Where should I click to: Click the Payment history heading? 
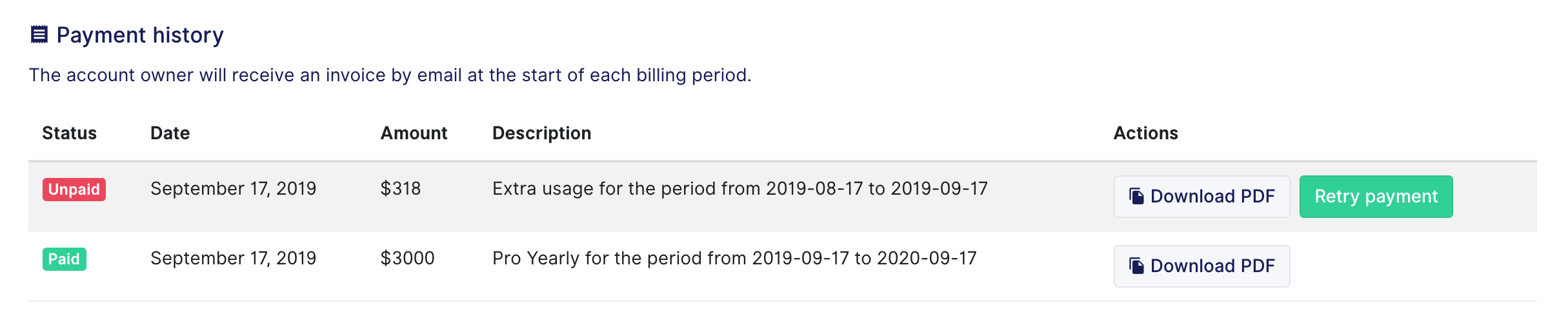140,35
